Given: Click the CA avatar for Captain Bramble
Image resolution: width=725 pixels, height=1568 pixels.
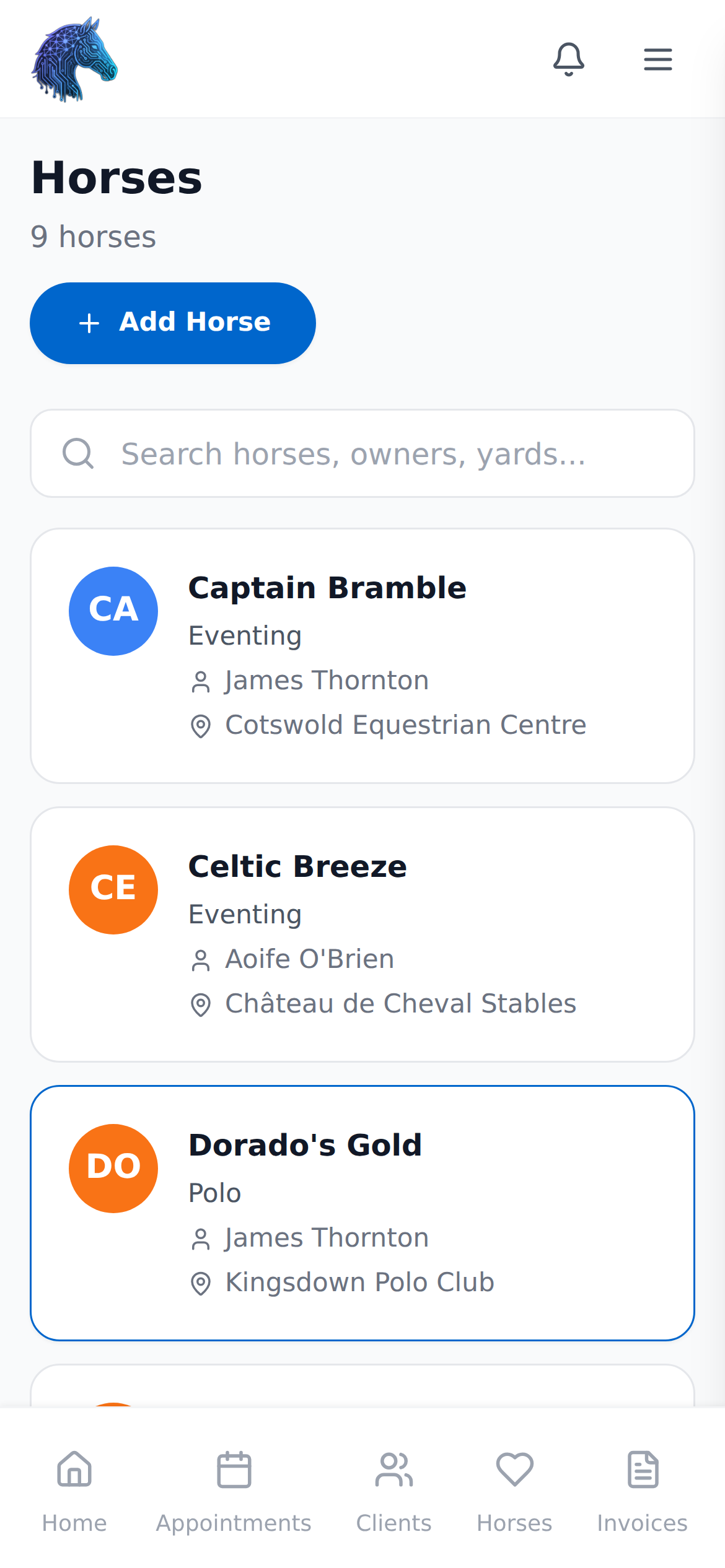Looking at the screenshot, I should (x=113, y=610).
